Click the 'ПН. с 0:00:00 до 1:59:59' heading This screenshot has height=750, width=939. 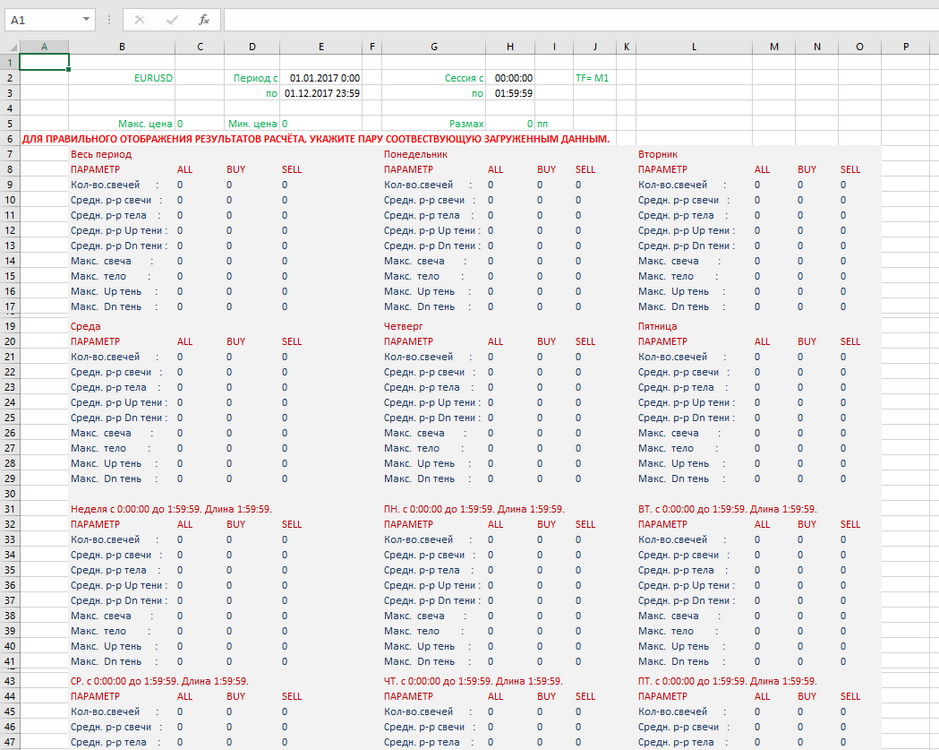coord(474,509)
